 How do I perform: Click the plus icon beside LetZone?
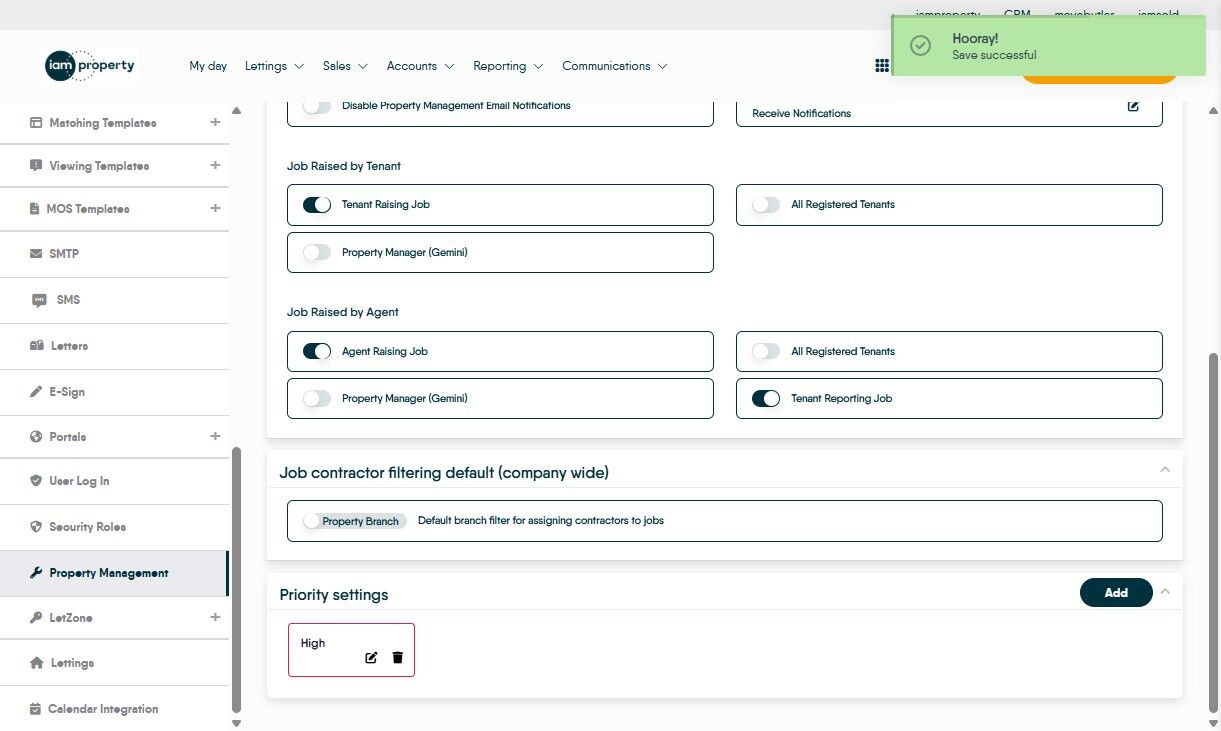[x=215, y=618]
